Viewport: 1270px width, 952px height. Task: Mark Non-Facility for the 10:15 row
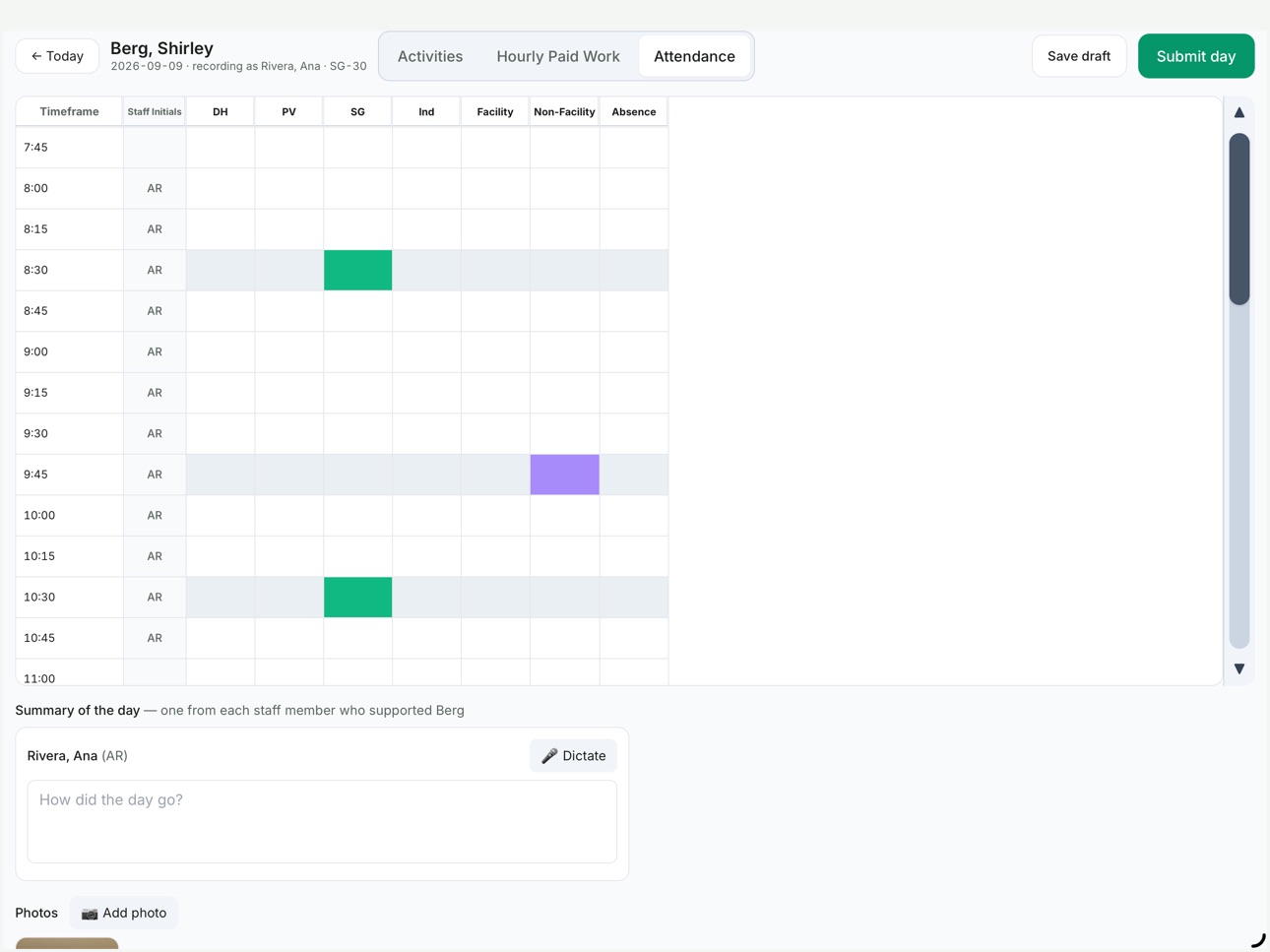(x=565, y=556)
